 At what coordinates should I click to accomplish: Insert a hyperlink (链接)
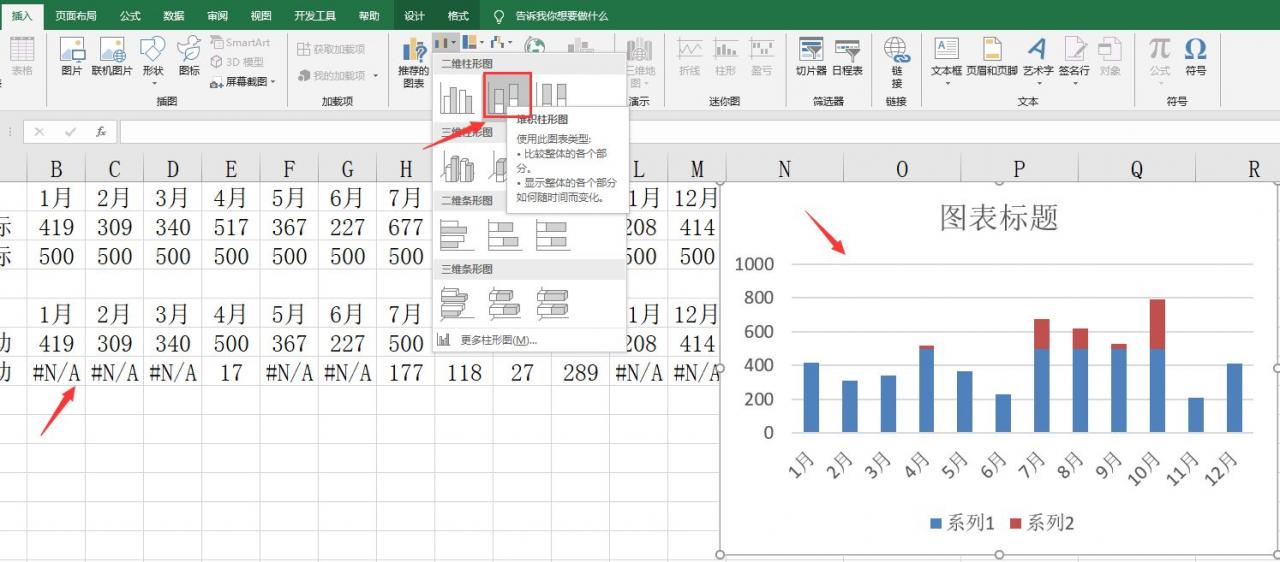tap(896, 63)
